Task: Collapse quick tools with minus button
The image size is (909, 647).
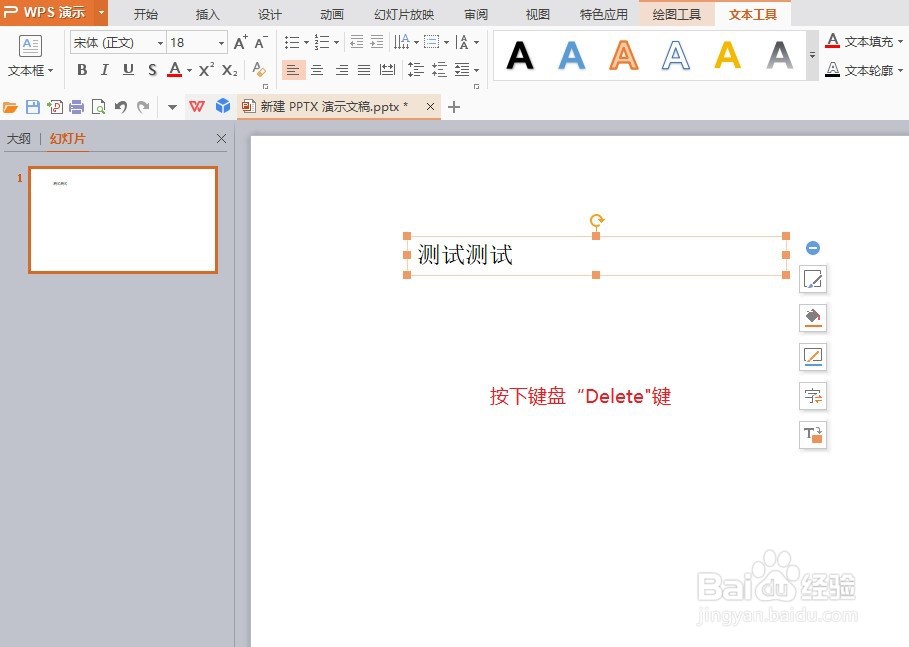Action: (813, 248)
